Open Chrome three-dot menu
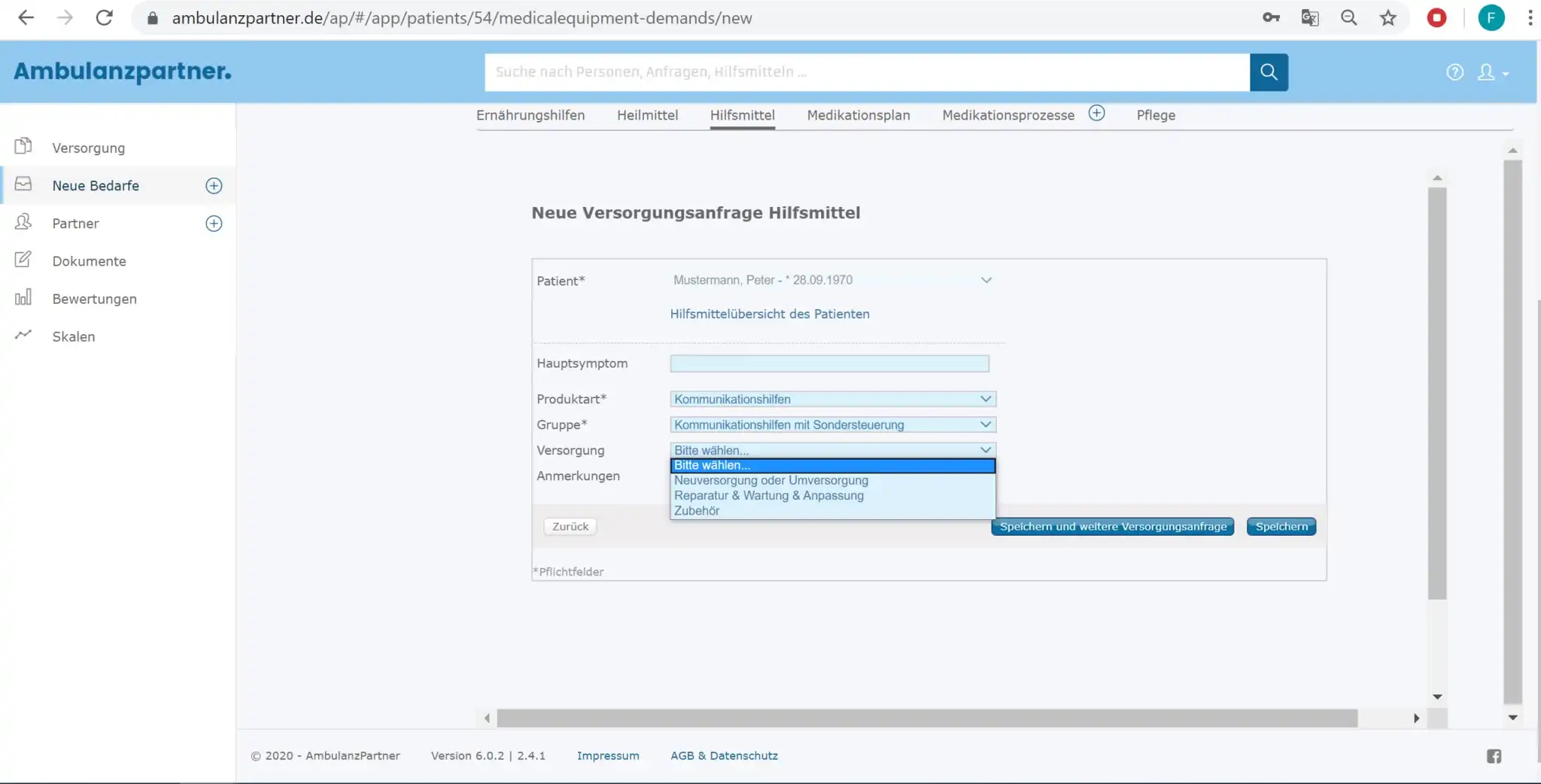1541x784 pixels. (1530, 18)
